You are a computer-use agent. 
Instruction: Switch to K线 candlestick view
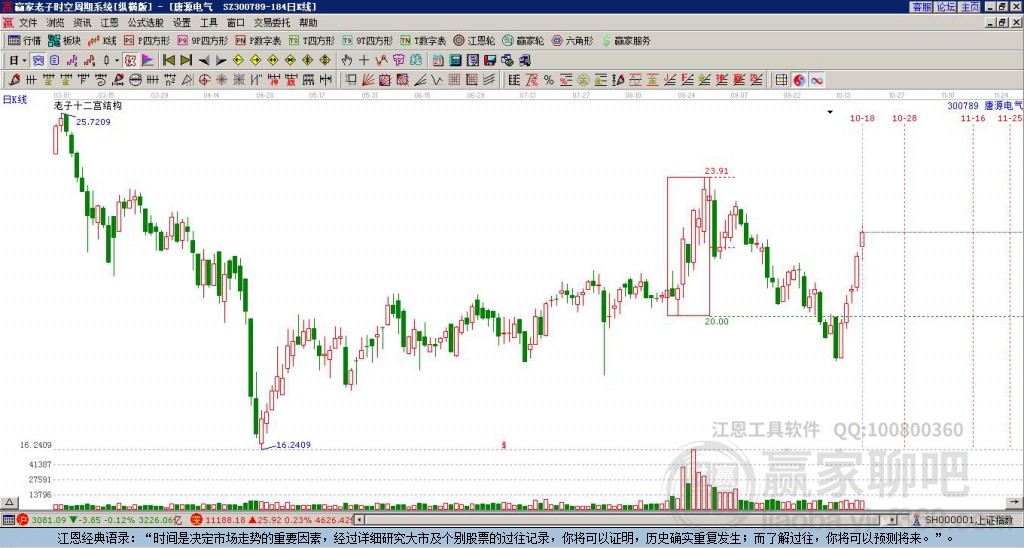coord(102,40)
